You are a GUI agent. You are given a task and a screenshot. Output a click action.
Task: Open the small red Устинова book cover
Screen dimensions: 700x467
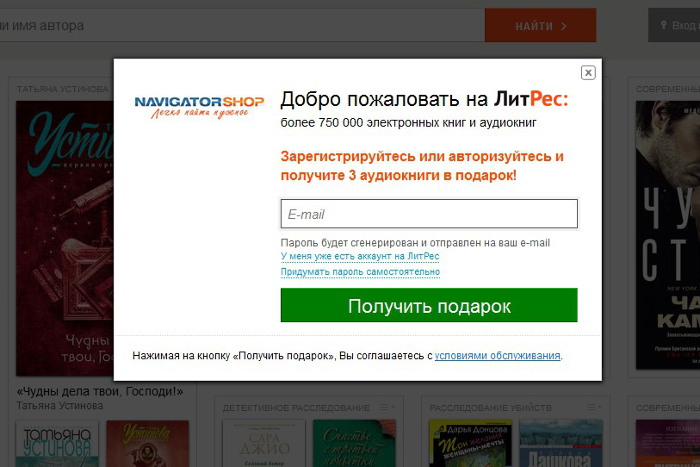[147, 444]
